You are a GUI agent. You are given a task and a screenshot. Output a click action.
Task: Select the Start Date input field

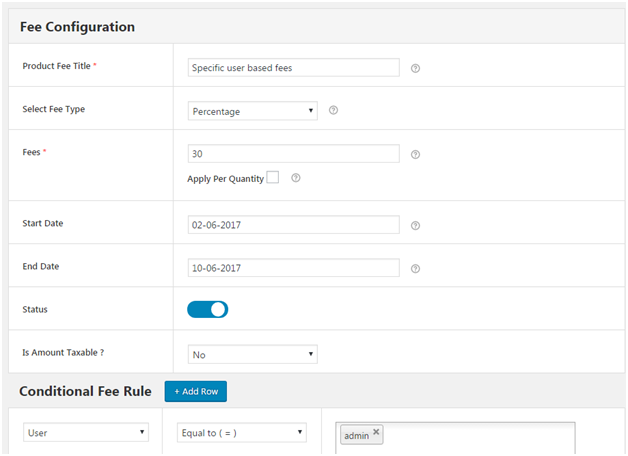(x=293, y=225)
